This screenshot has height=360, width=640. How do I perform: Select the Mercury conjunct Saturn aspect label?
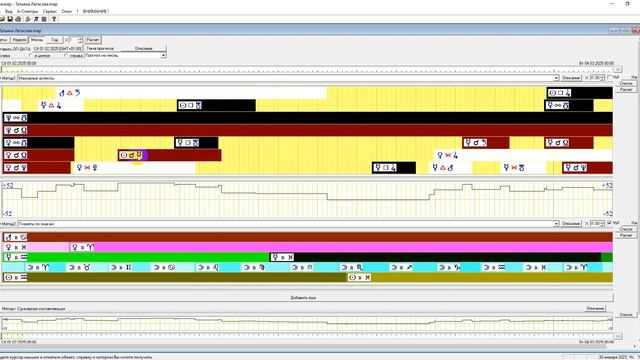(476, 143)
